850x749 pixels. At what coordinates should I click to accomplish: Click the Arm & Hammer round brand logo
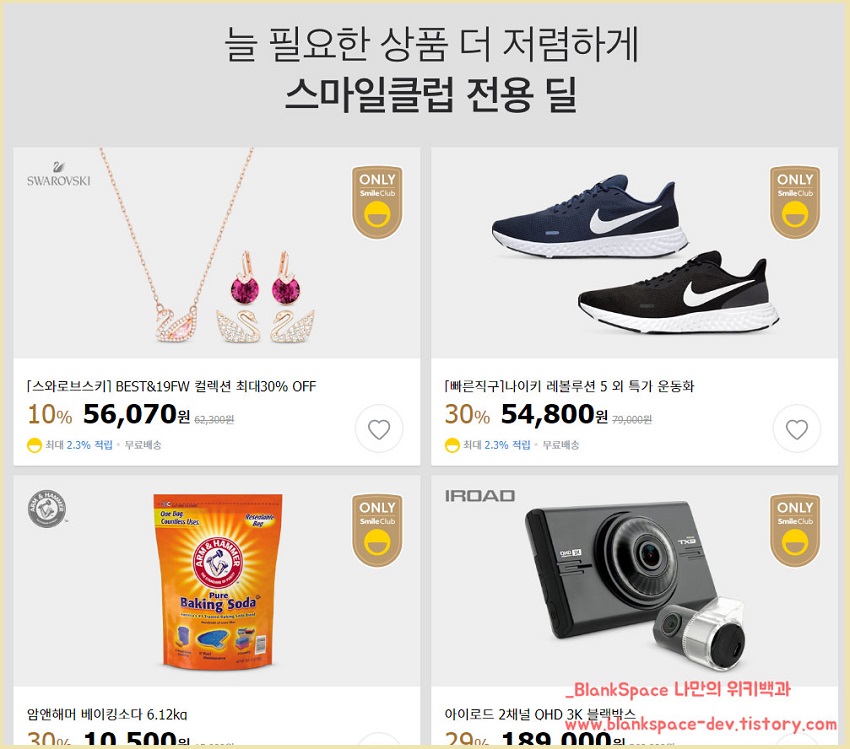(x=47, y=509)
